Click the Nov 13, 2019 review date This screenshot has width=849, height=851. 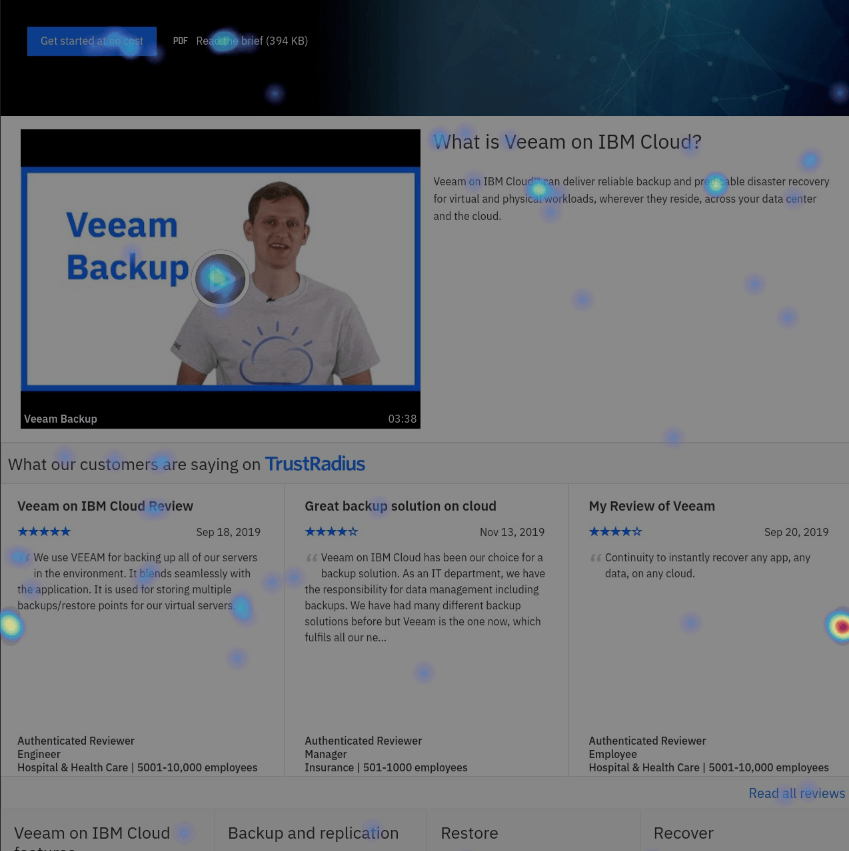[x=512, y=532]
